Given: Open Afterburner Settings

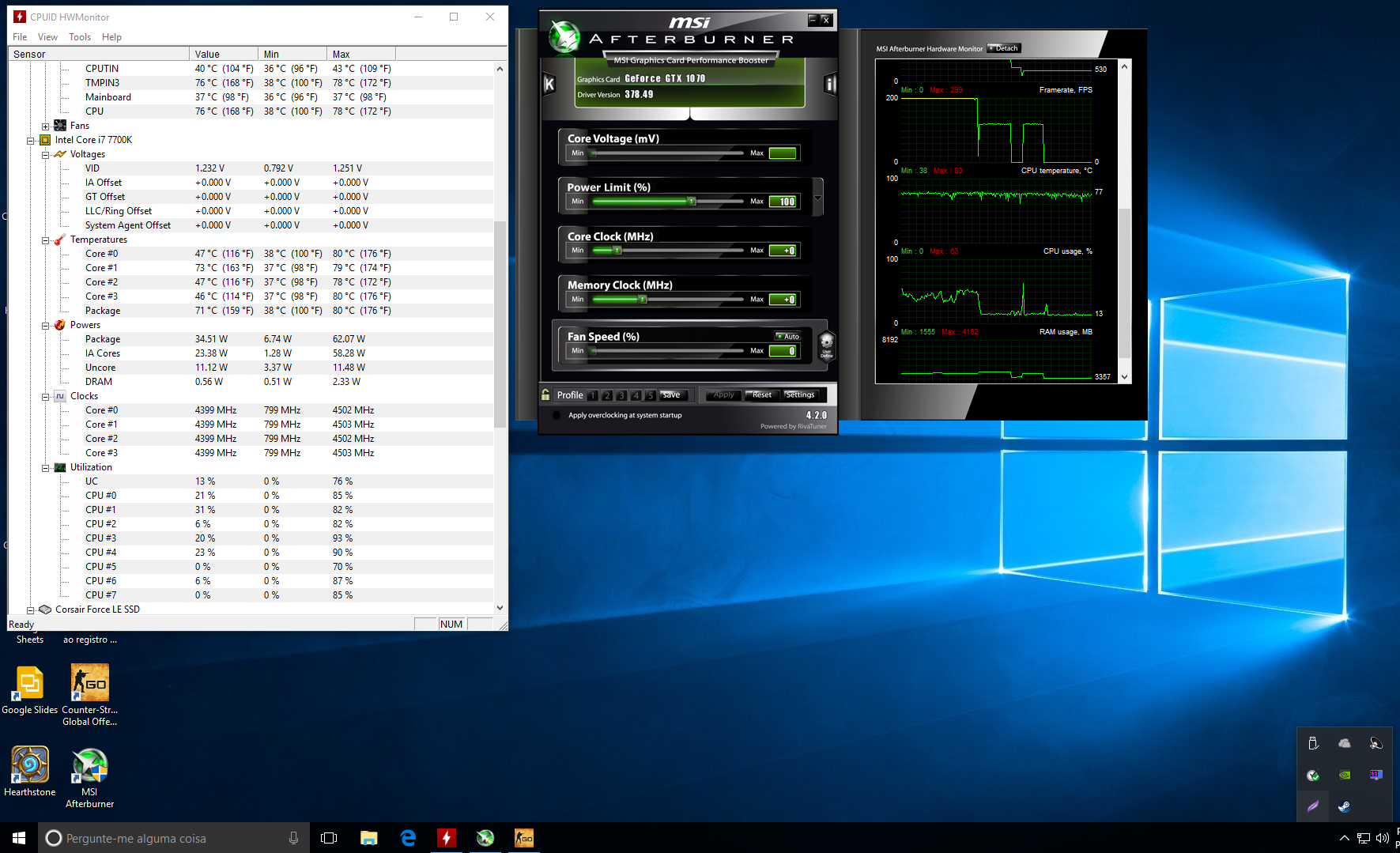Looking at the screenshot, I should coord(800,394).
